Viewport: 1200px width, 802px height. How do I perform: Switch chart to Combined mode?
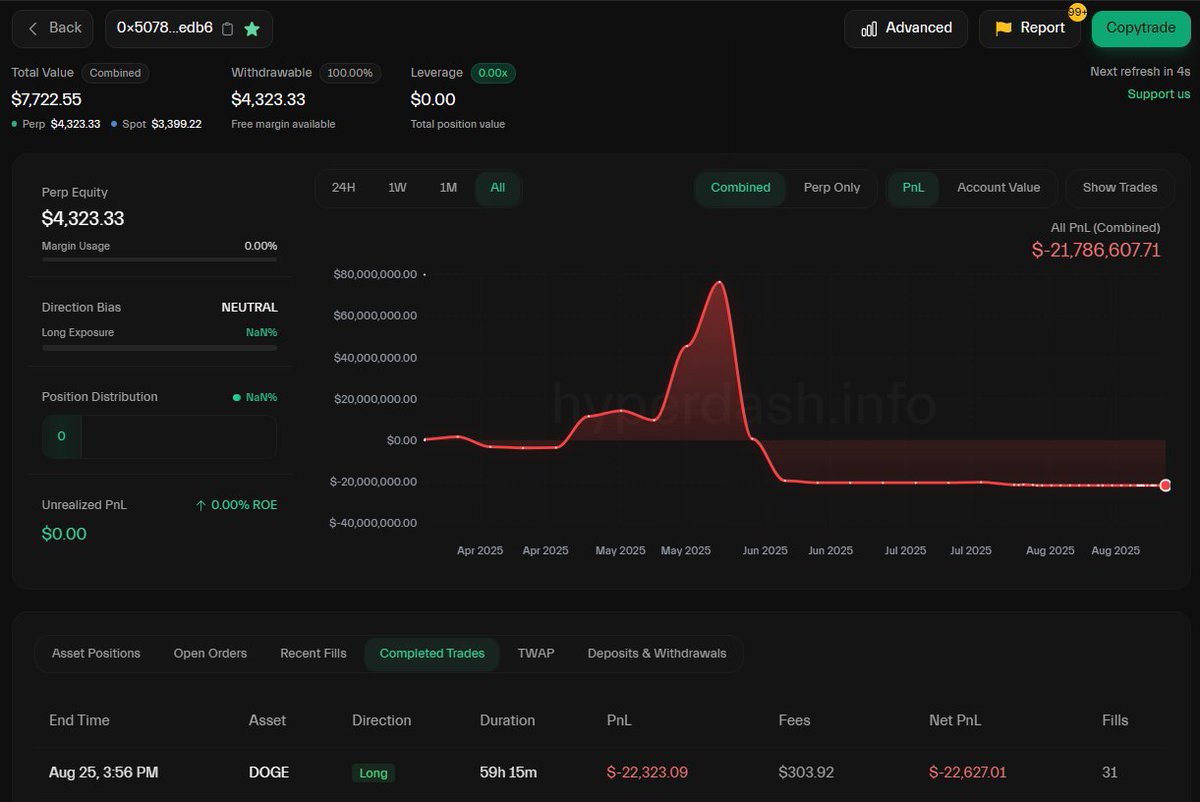click(x=741, y=188)
